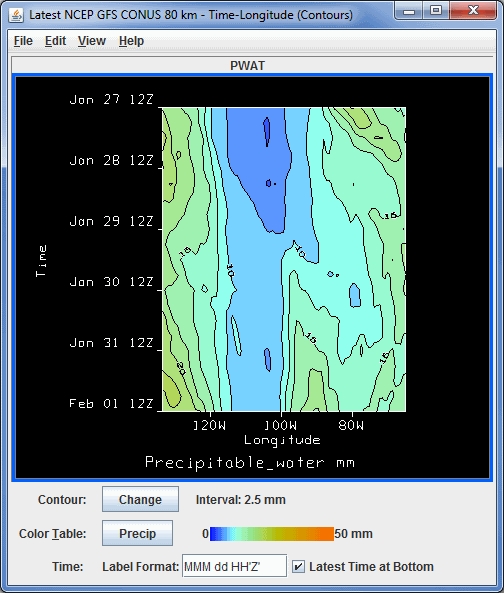Click the 'Interval: 2.5 mm' text
This screenshot has height=593, width=504.
click(x=241, y=500)
